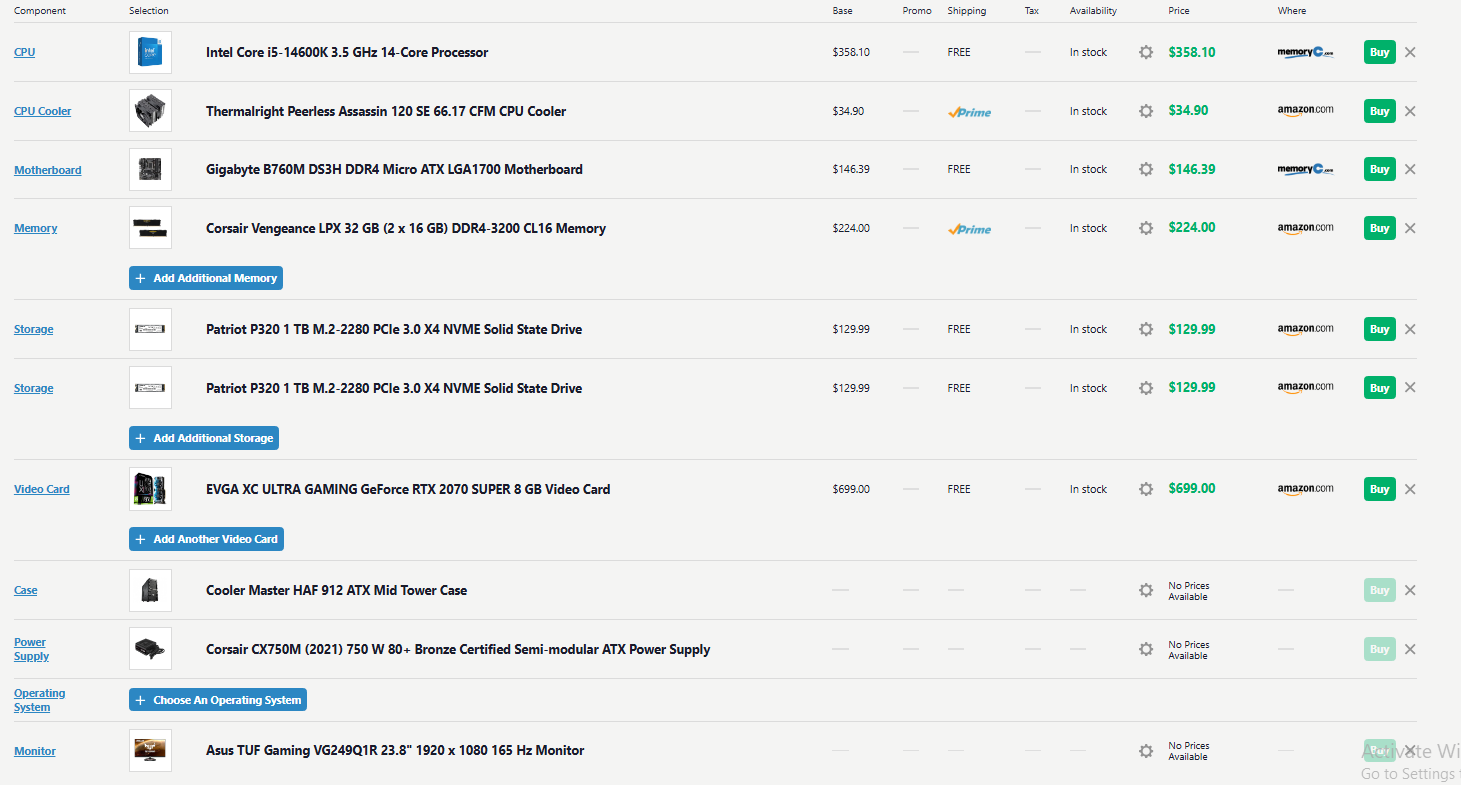
Task: Open Gigabyte B760M DS3H DDR4 product name
Action: click(x=394, y=169)
